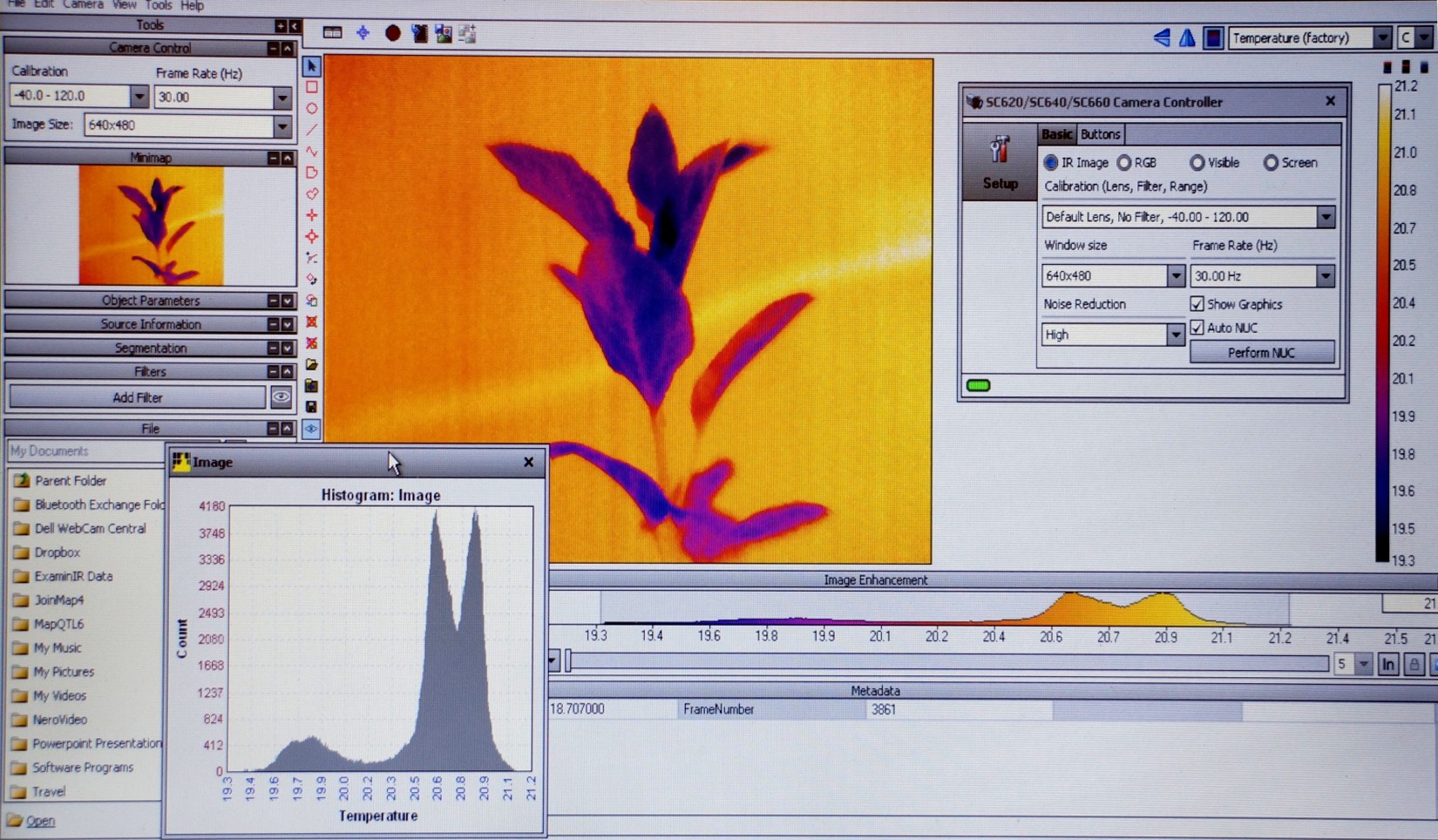Enable the RGB radio button
This screenshot has width=1438, height=840.
(x=1124, y=163)
